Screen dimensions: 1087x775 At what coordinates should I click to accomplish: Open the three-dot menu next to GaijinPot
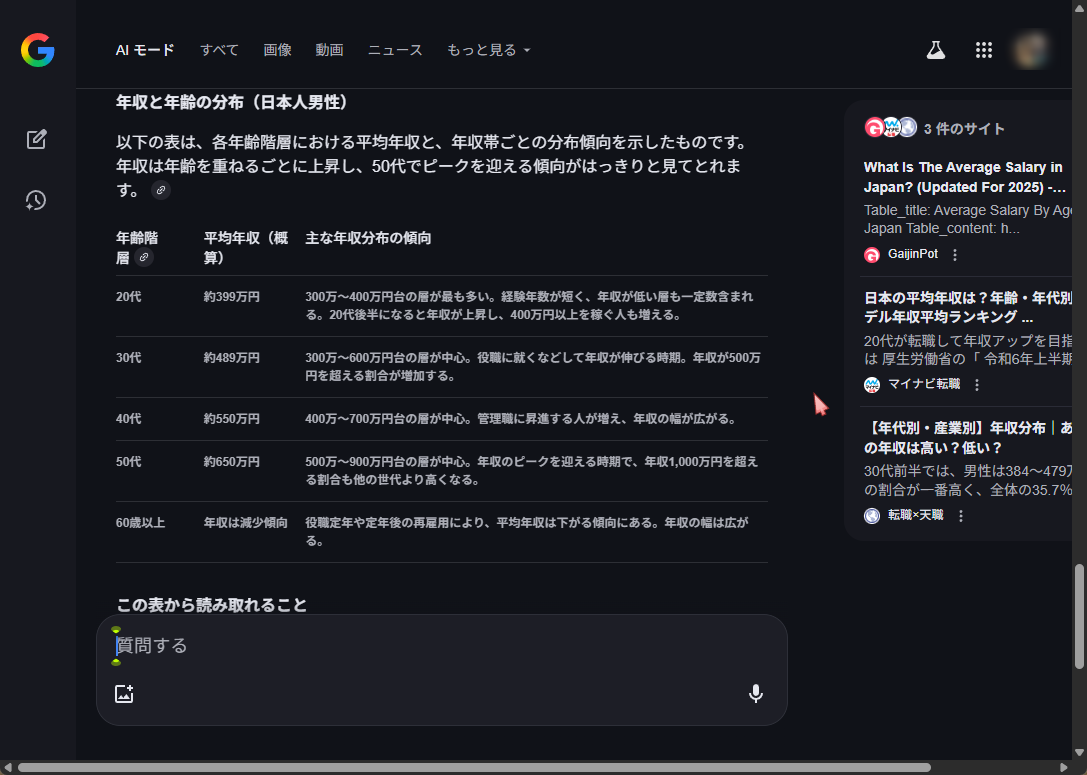pyautogui.click(x=955, y=255)
